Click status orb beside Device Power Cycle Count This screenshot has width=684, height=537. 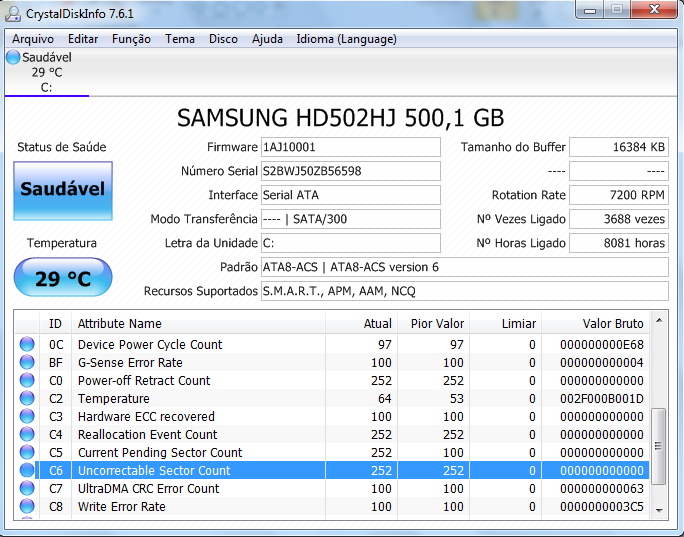[27, 345]
